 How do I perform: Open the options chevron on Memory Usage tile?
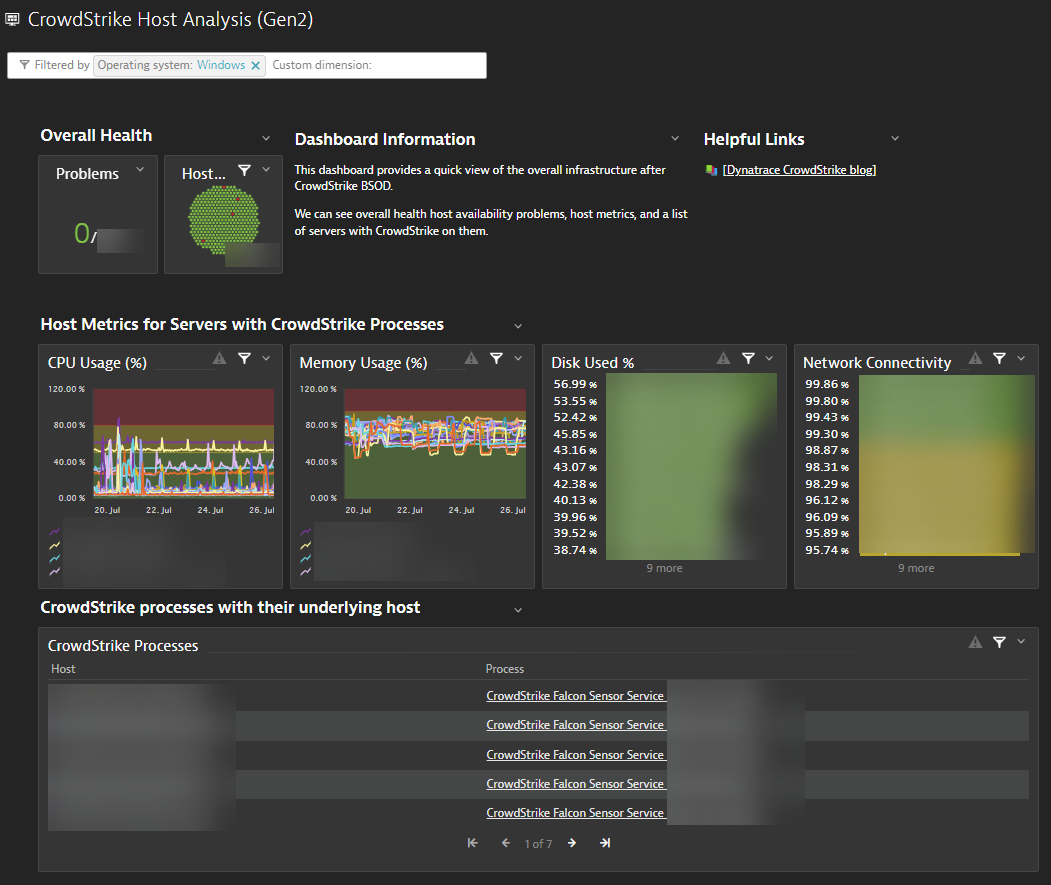pyautogui.click(x=520, y=358)
